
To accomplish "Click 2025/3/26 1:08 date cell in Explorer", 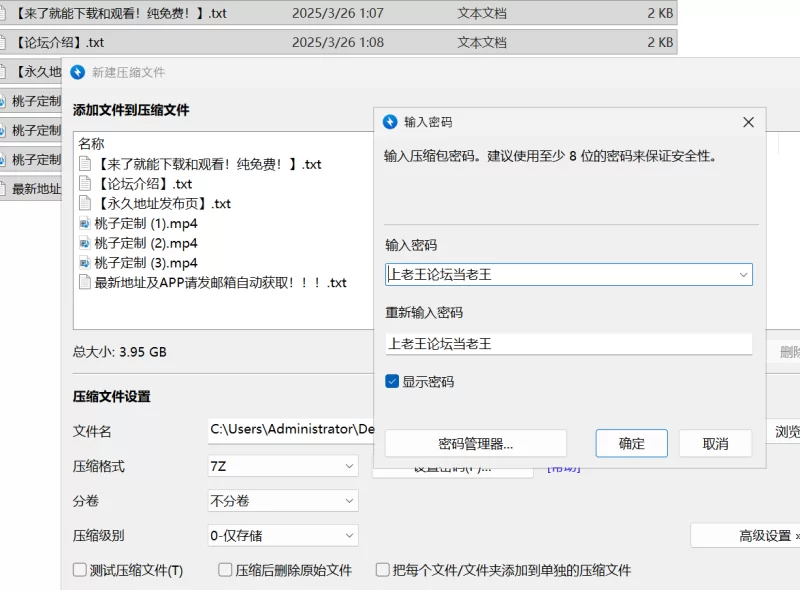I will (338, 42).
